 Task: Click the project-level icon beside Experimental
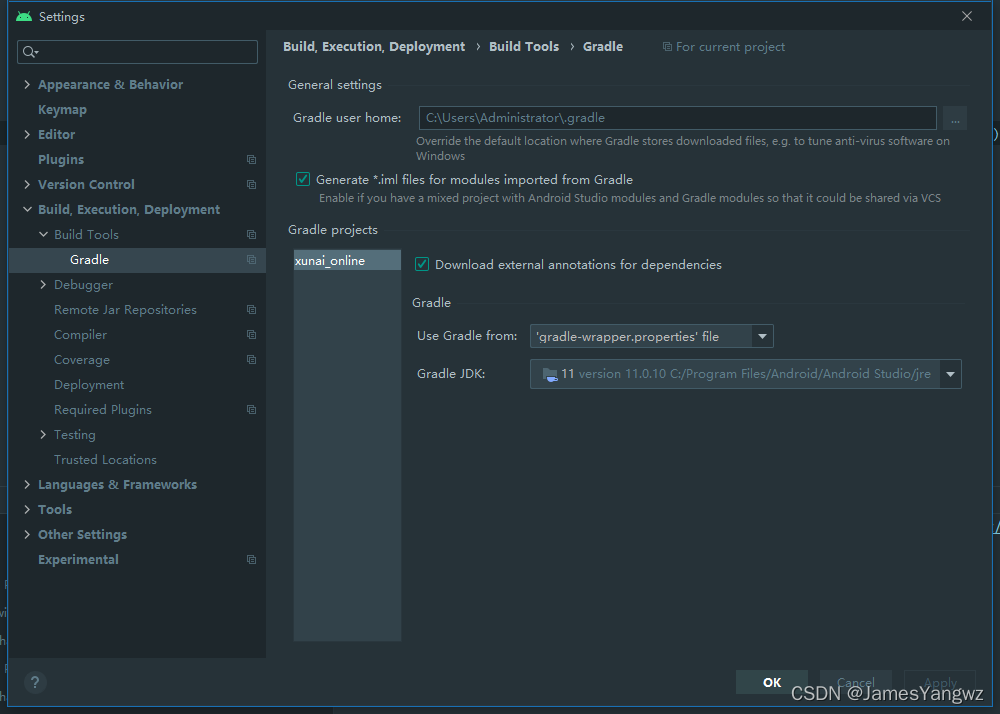point(251,559)
